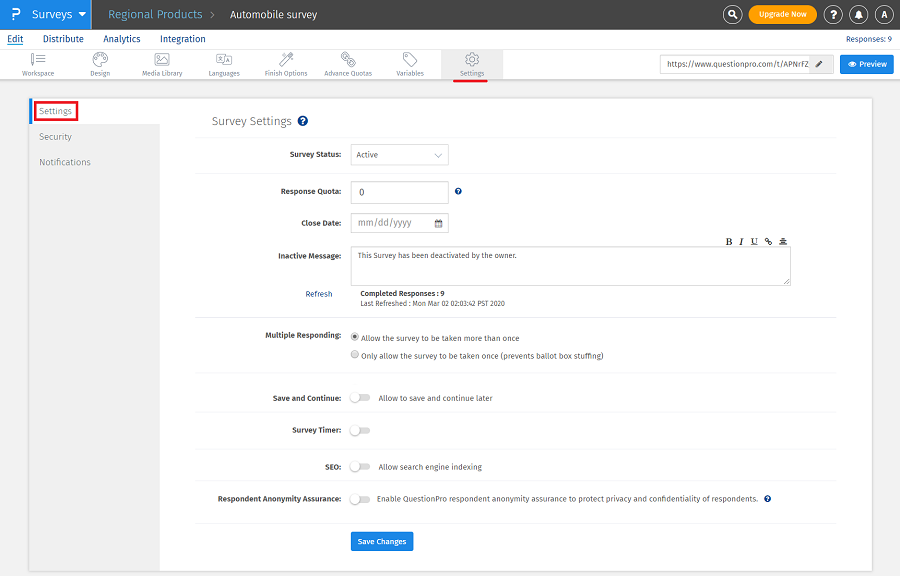Toggle the Save and Continue switch
Viewport: 900px width, 576px height.
360,398
